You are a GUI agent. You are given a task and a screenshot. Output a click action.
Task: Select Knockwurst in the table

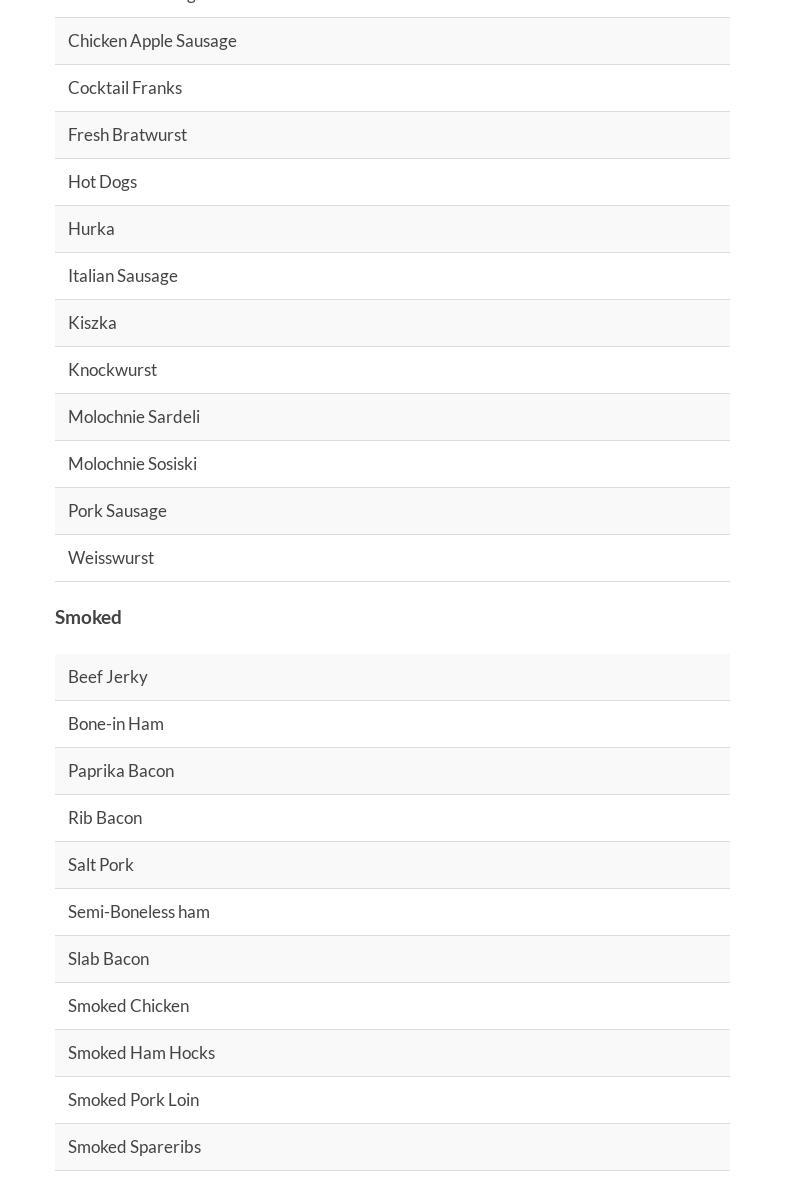tap(112, 370)
